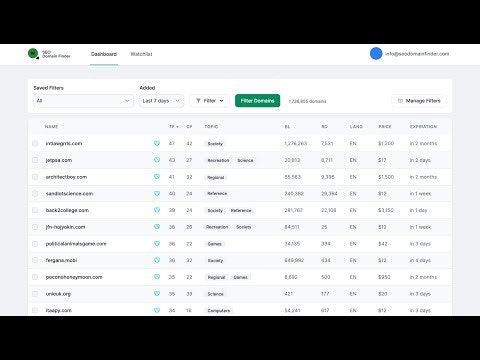
Task: Click the icon beside Manage Filters
Action: pos(400,101)
